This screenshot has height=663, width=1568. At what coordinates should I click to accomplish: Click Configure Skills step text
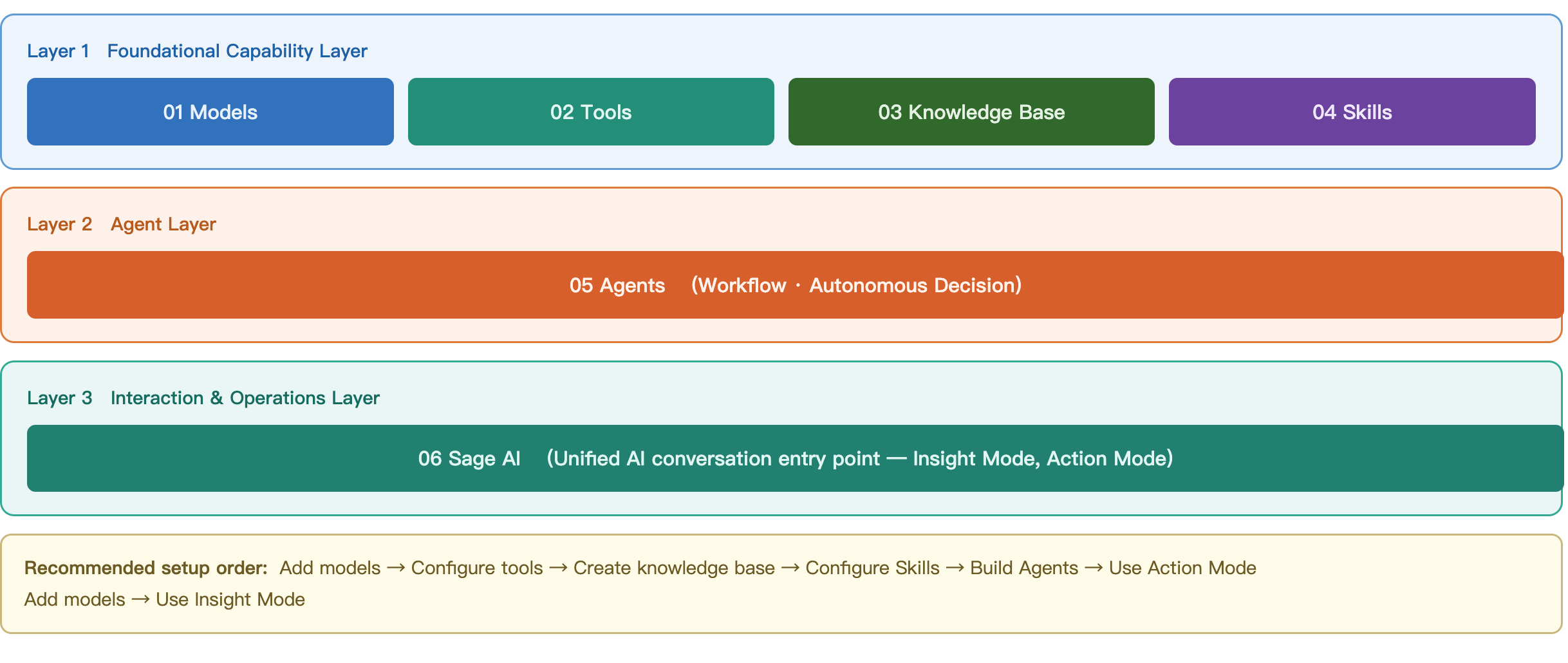(x=872, y=568)
